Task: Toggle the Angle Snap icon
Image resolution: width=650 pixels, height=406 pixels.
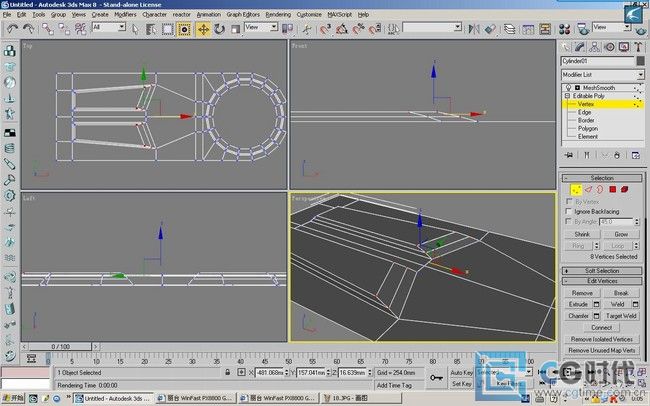Action: pos(342,29)
